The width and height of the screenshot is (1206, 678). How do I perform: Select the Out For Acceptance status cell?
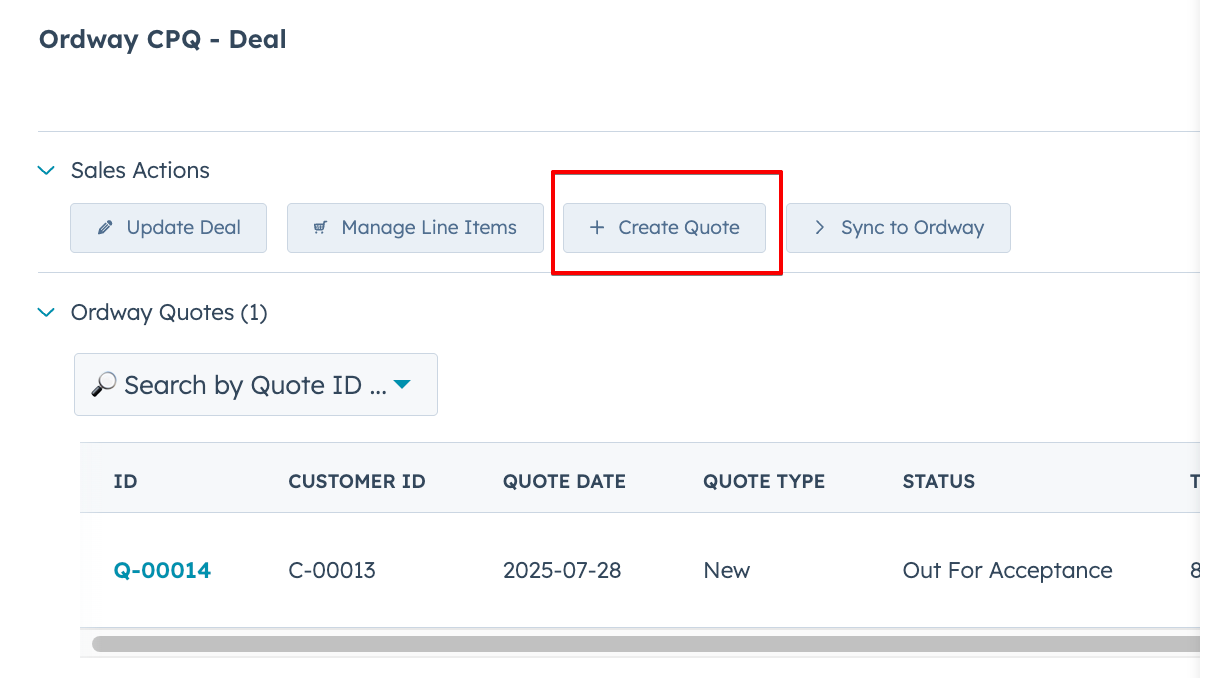(x=1007, y=571)
